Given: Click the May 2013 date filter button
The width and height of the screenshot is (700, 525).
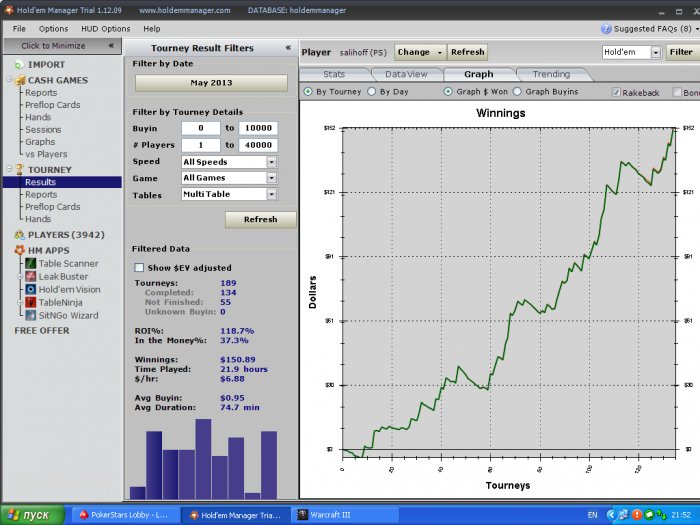Looking at the screenshot, I should [x=211, y=83].
